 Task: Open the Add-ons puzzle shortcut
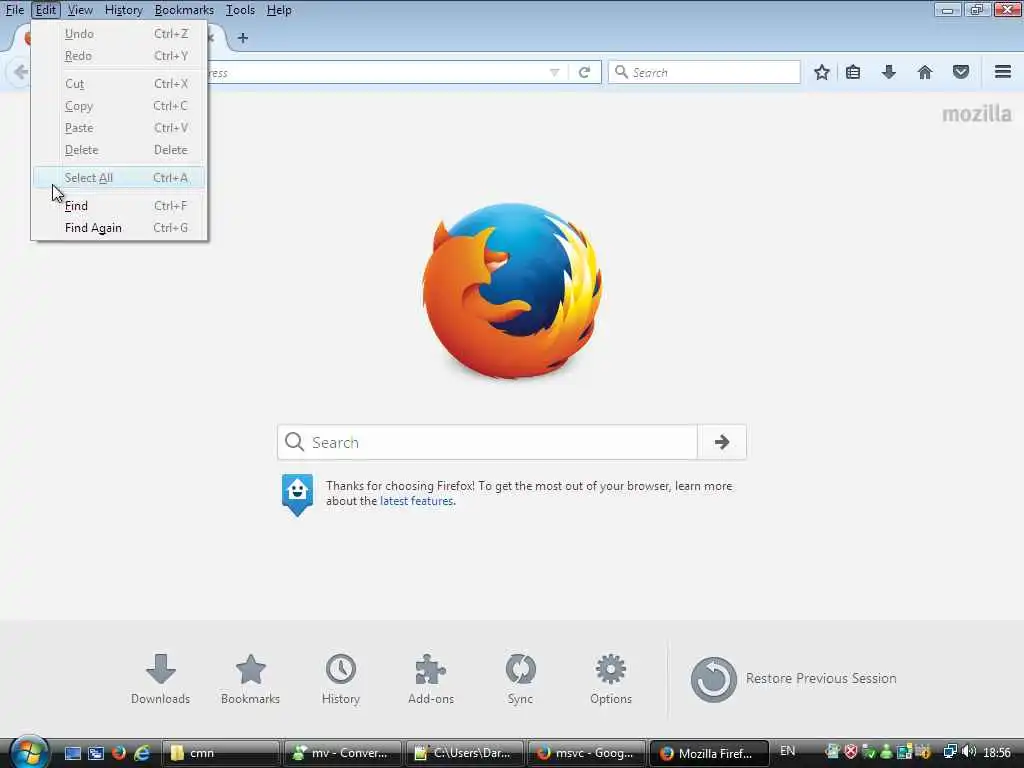[430, 679]
